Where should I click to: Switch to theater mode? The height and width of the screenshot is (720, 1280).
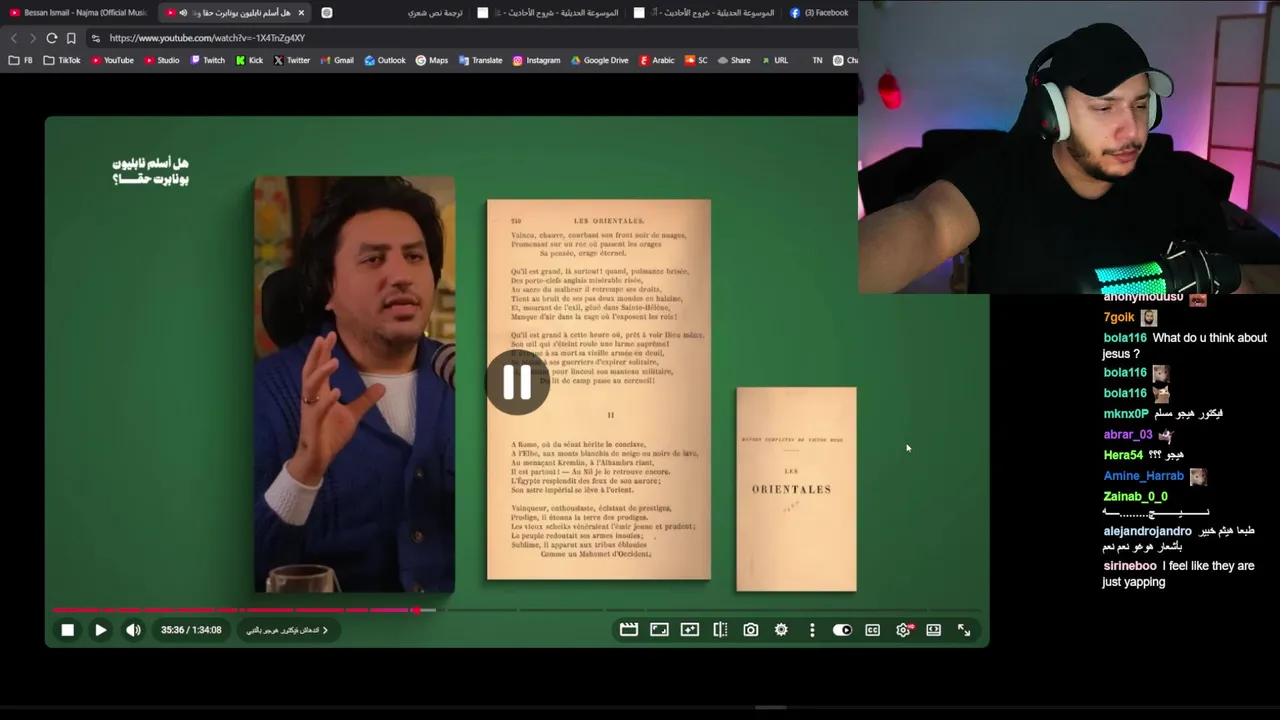pos(934,630)
